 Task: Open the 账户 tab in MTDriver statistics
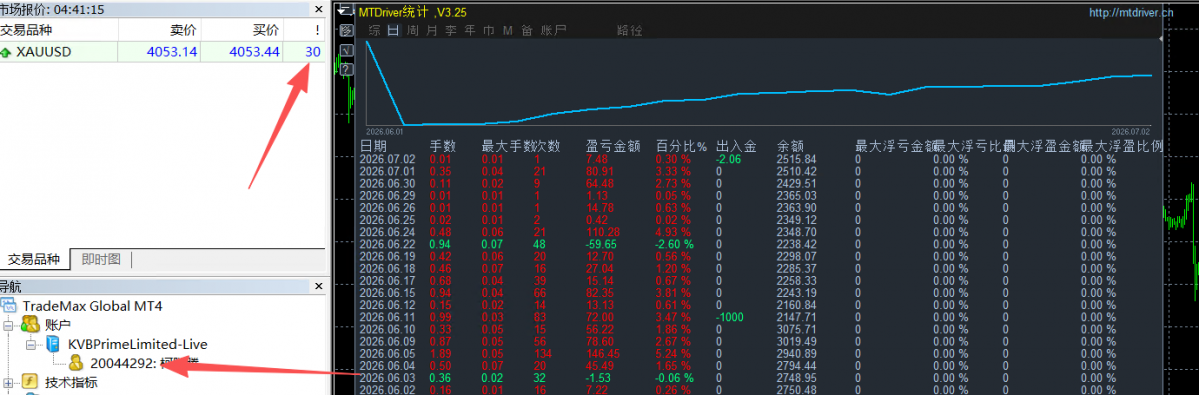click(x=554, y=31)
